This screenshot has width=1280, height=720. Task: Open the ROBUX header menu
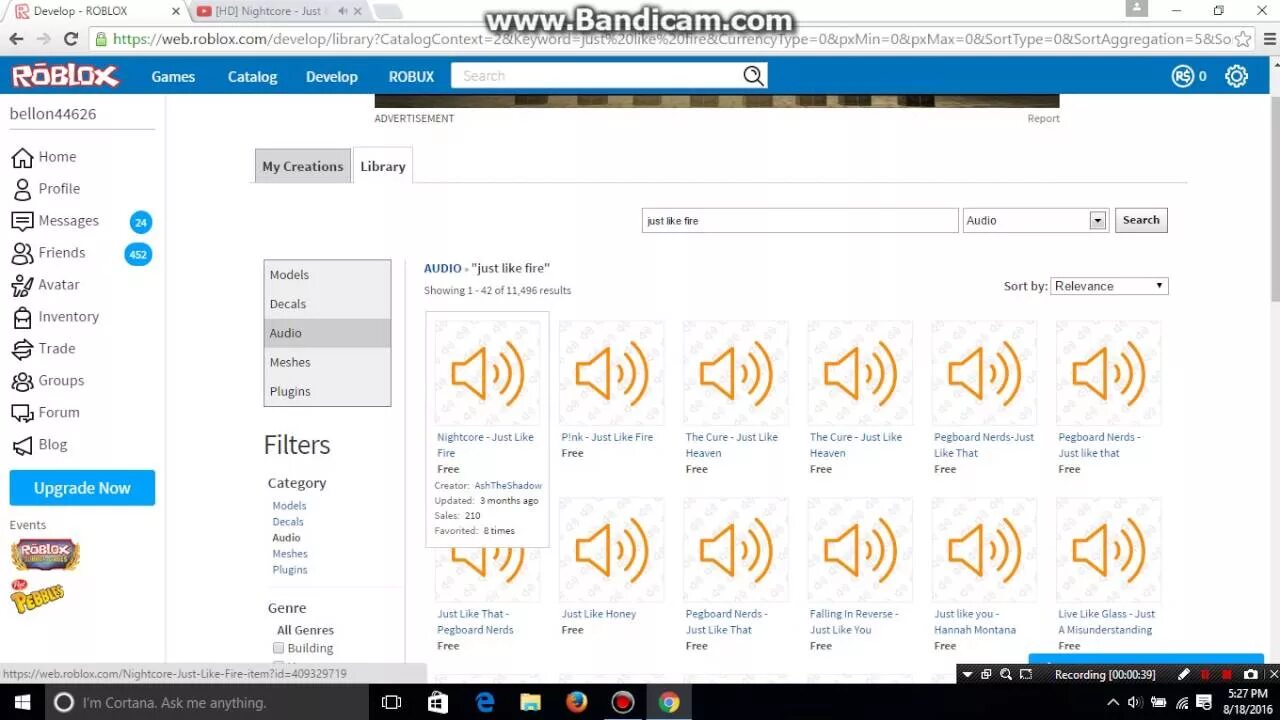coord(411,76)
